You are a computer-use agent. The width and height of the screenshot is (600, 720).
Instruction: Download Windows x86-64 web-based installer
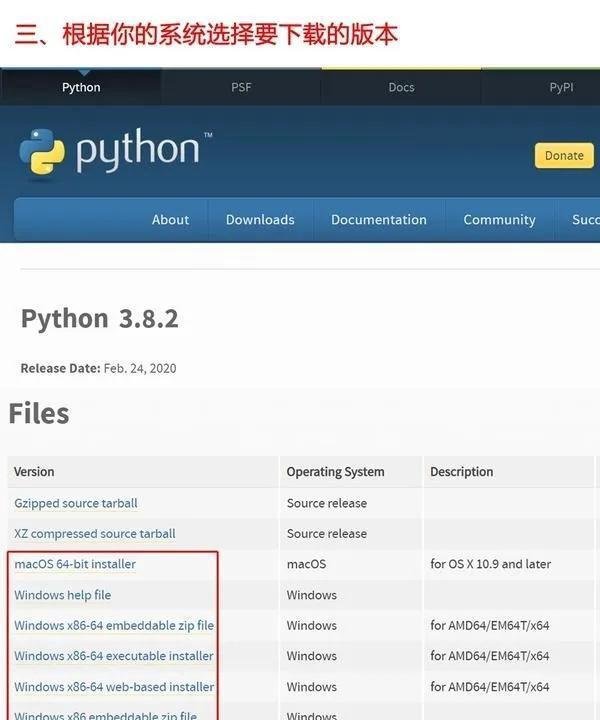click(x=114, y=686)
